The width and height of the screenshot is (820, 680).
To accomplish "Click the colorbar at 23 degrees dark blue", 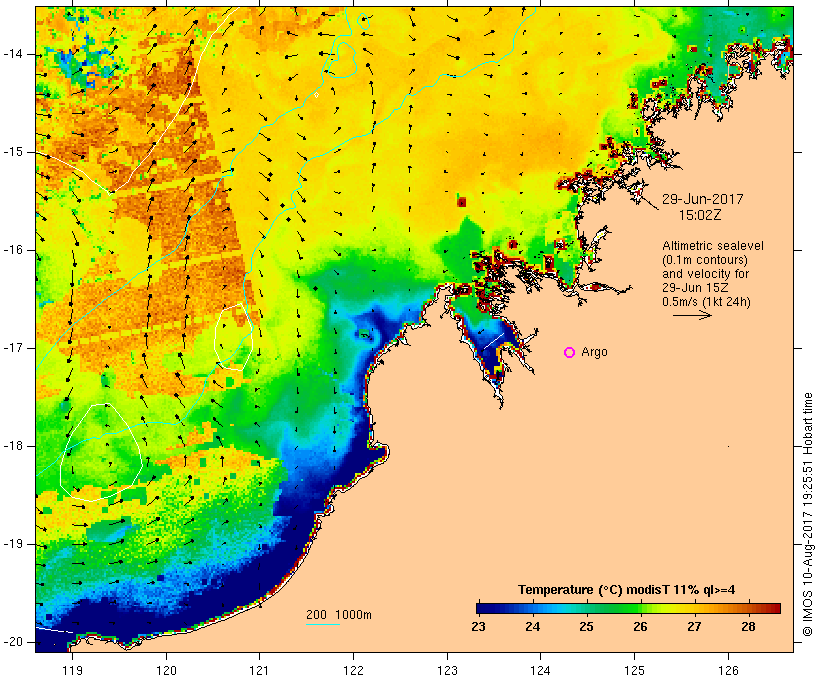I will 480,608.
